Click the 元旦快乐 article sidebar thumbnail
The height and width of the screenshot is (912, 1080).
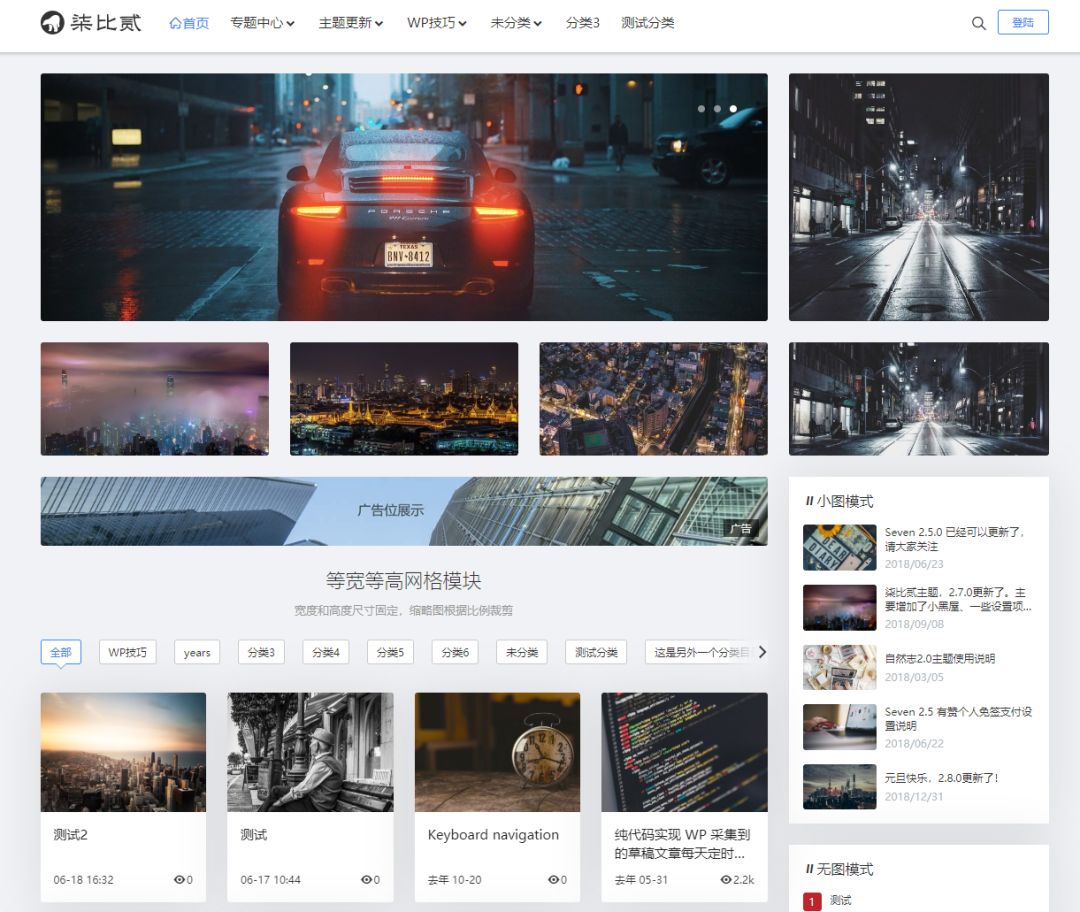[x=840, y=787]
